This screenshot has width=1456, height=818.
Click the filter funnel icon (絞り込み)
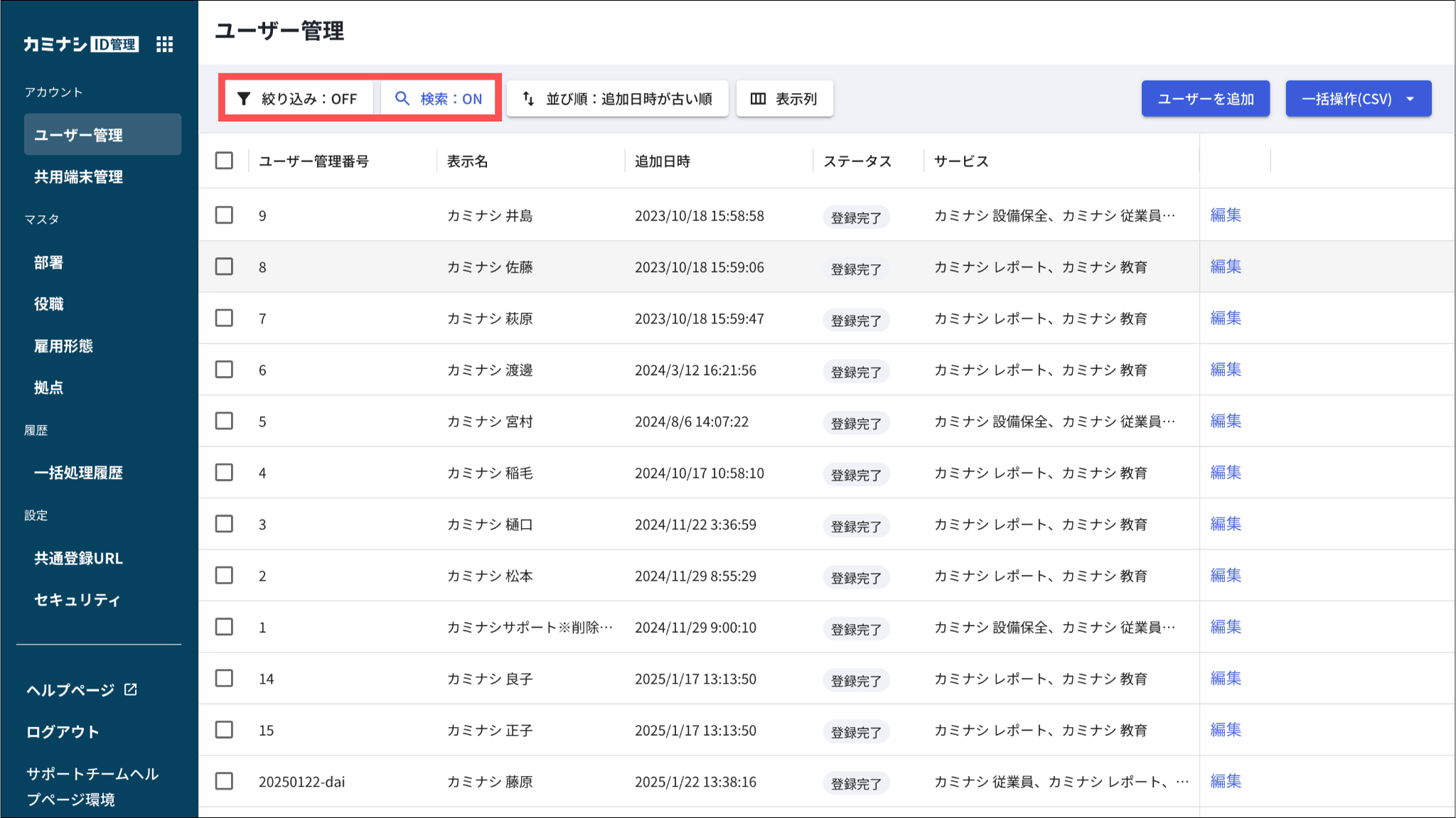[x=244, y=99]
